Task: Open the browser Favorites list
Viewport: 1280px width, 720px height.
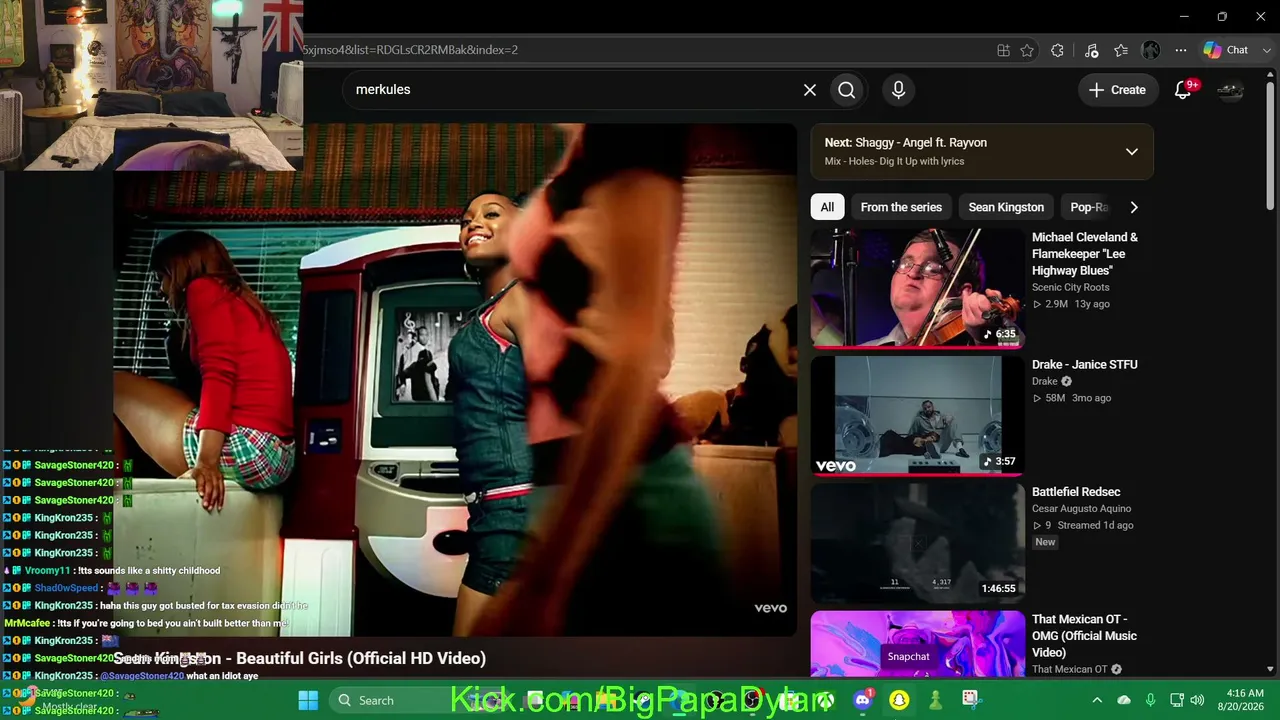Action: (x=1121, y=50)
